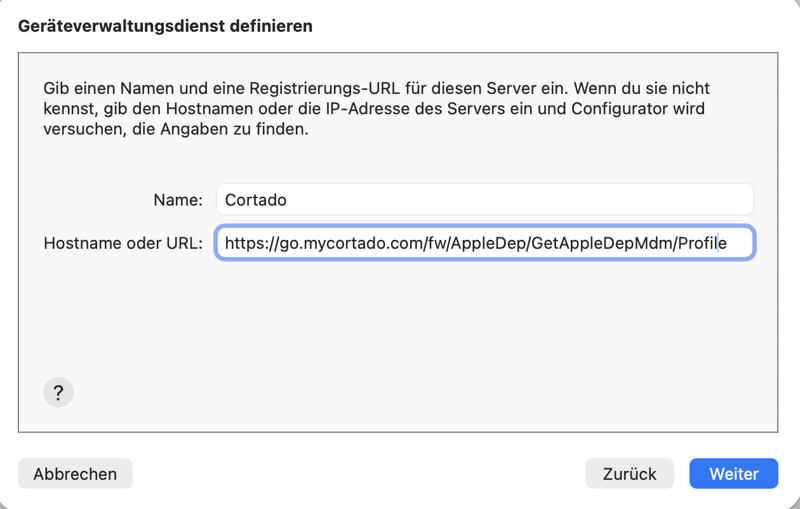Open the help question mark button

(x=58, y=392)
